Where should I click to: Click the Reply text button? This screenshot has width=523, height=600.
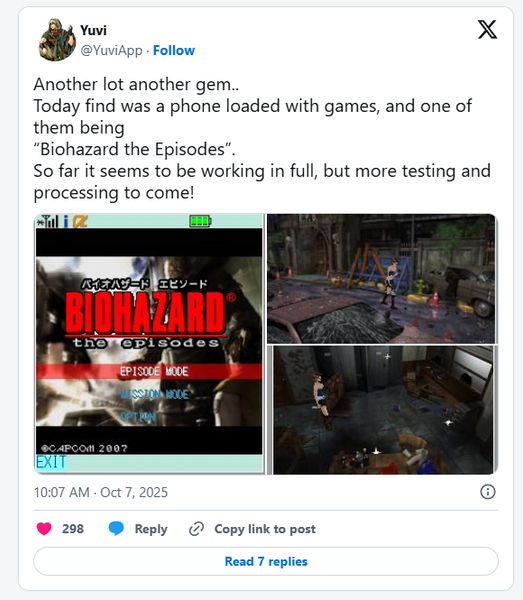click(151, 529)
